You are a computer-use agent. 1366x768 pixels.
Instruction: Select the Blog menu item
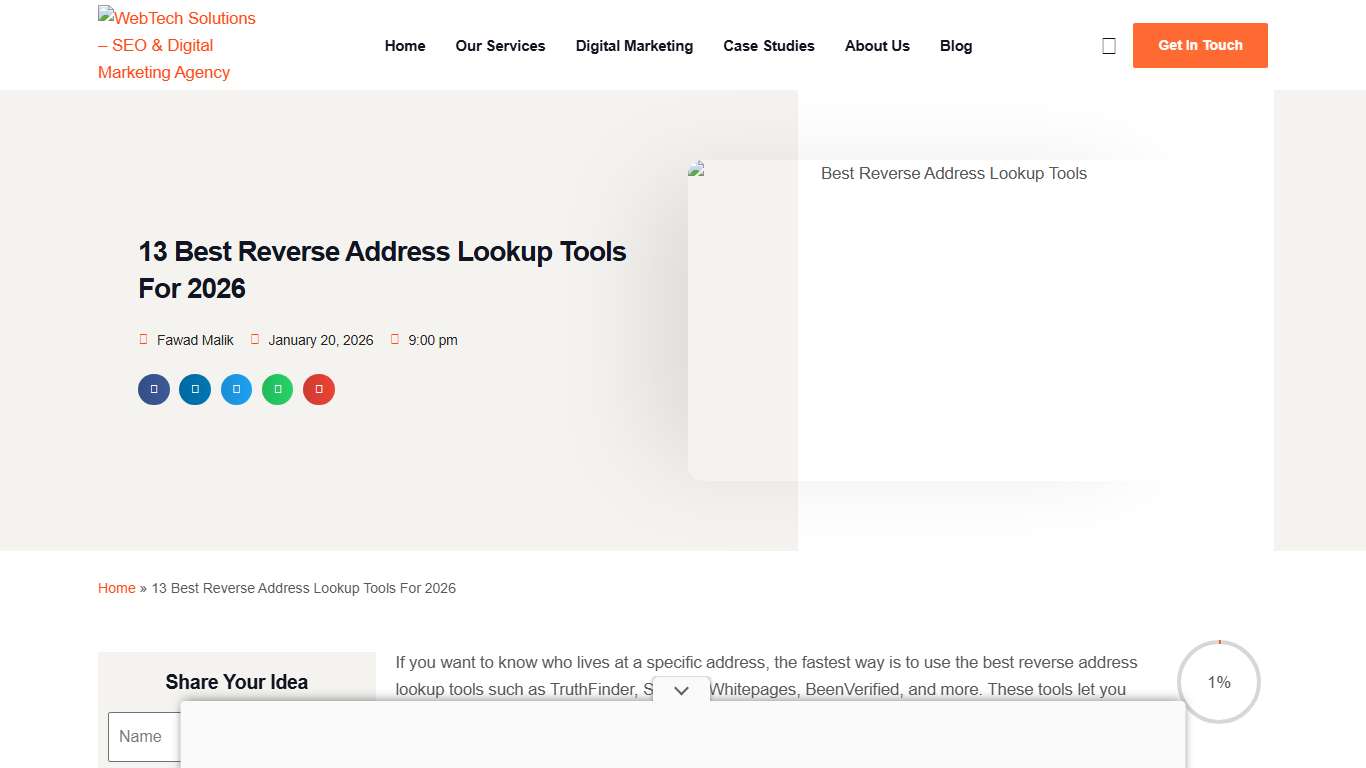(x=956, y=45)
